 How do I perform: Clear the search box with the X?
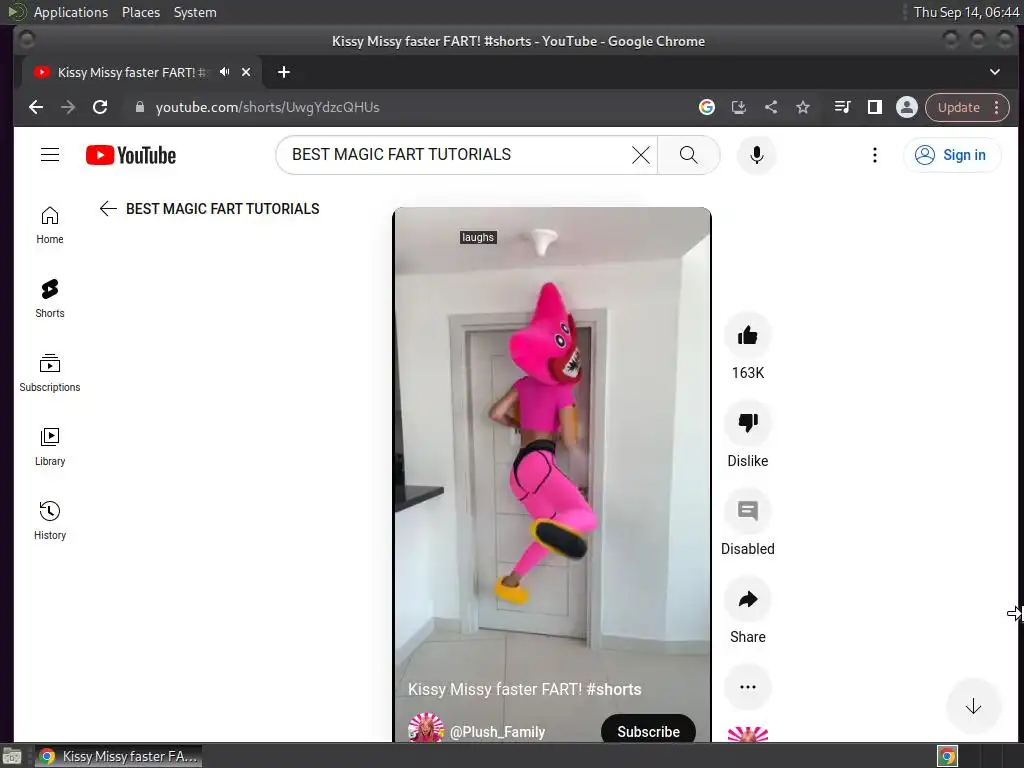click(641, 155)
